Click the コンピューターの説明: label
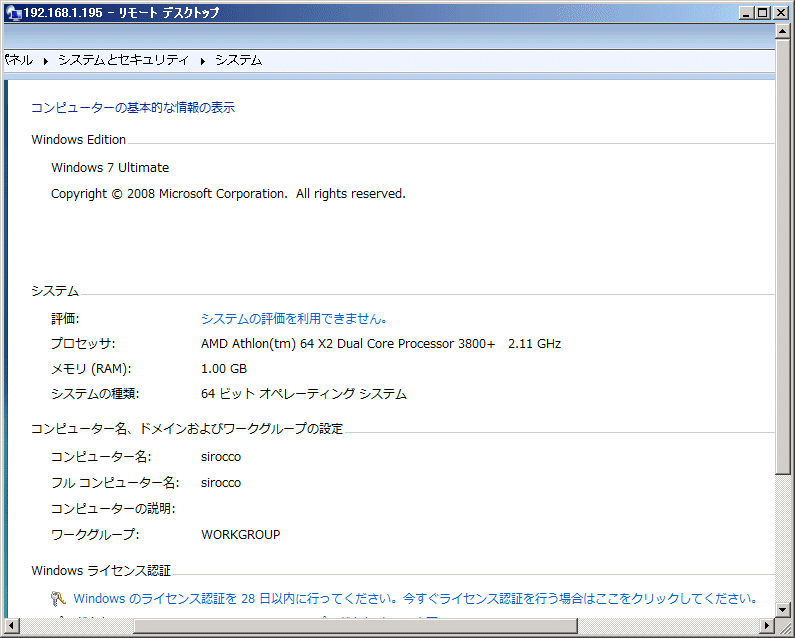 (x=113, y=509)
